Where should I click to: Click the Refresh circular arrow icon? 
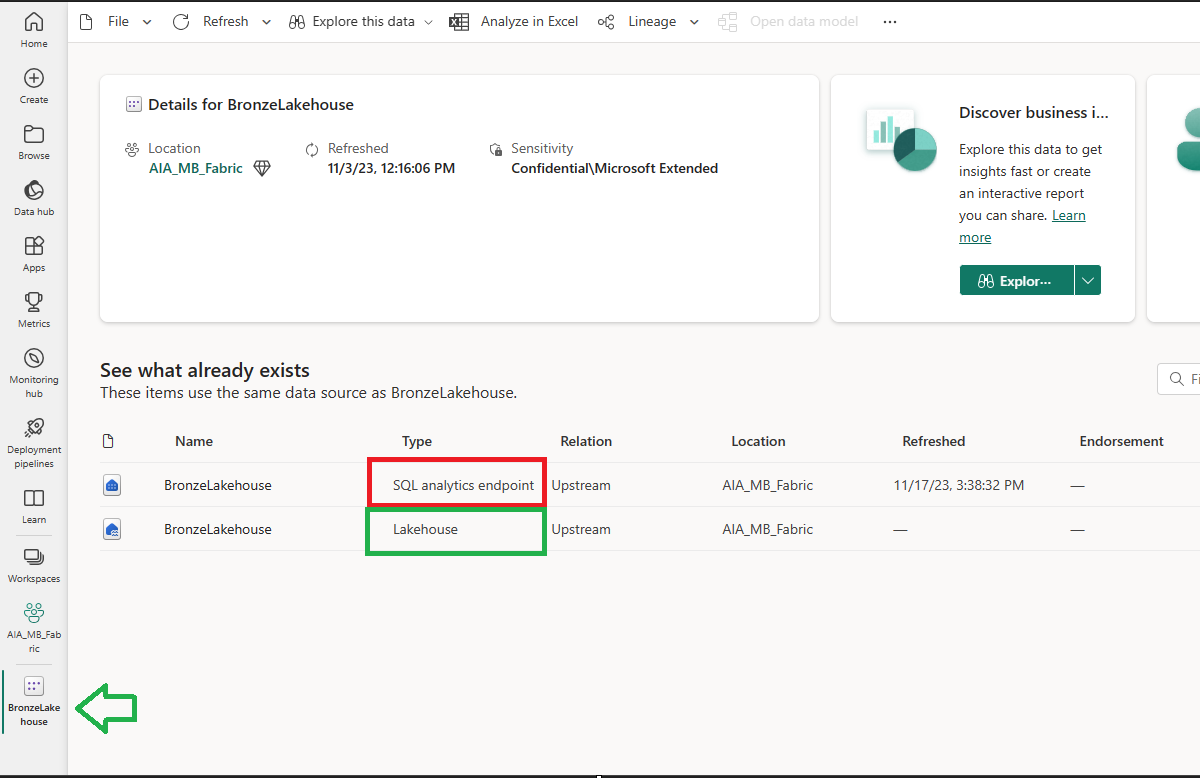click(x=181, y=22)
